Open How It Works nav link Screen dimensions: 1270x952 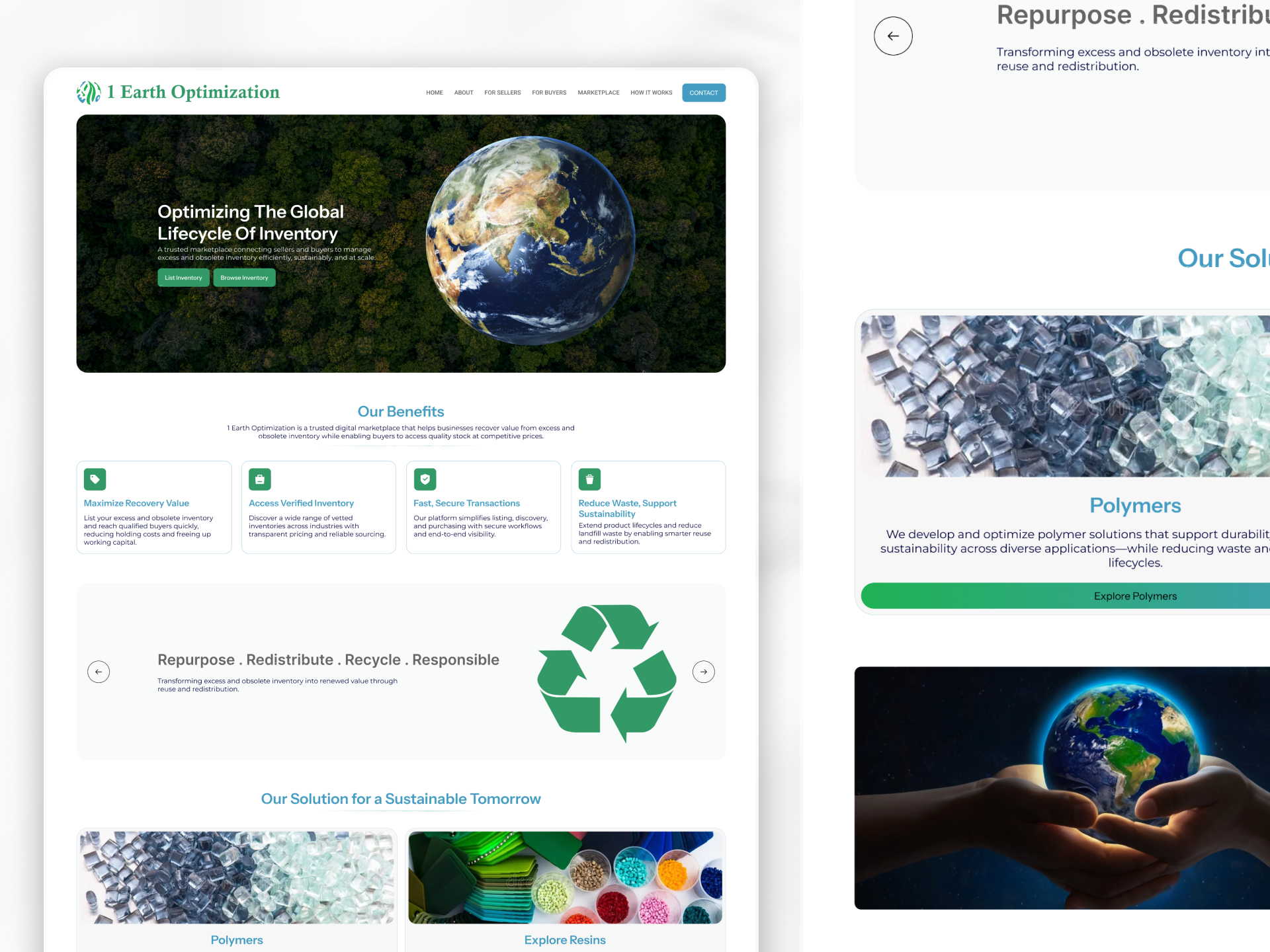point(652,93)
